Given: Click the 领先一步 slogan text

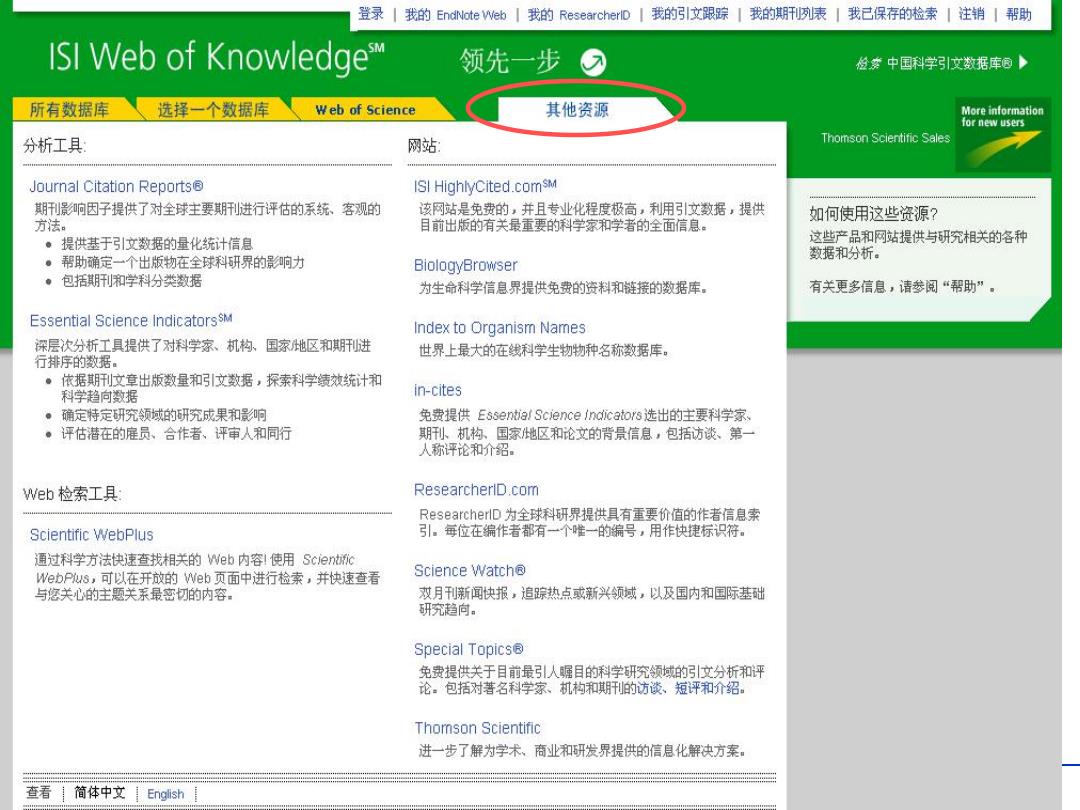Looking at the screenshot, I should pos(510,61).
